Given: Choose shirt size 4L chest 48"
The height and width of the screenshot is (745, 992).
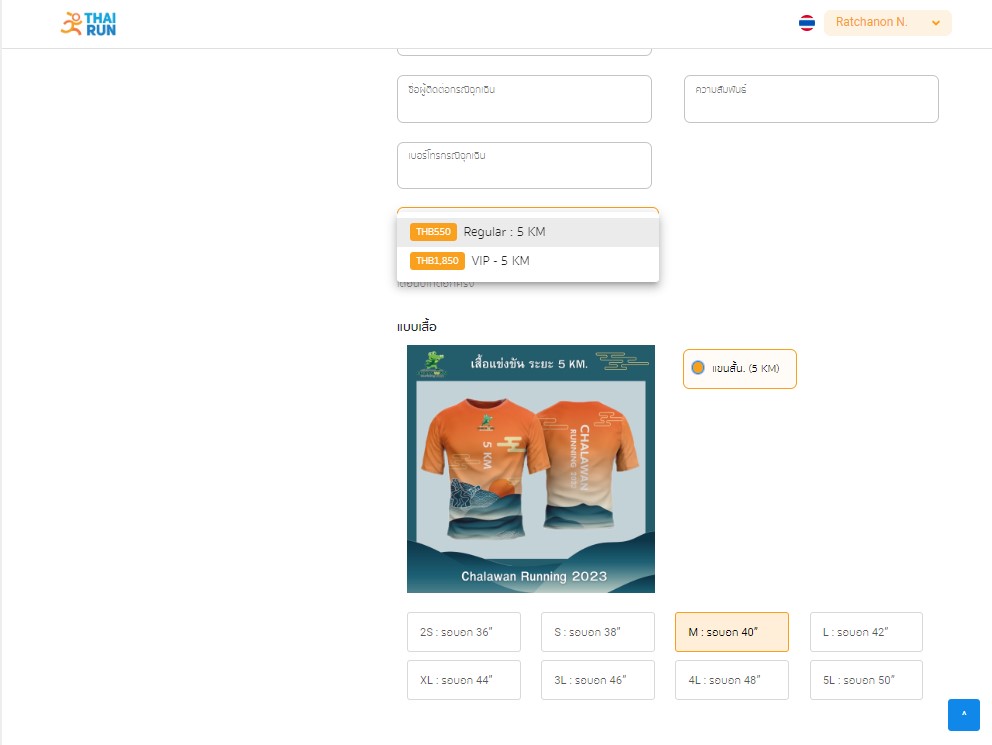Looking at the screenshot, I should point(732,680).
